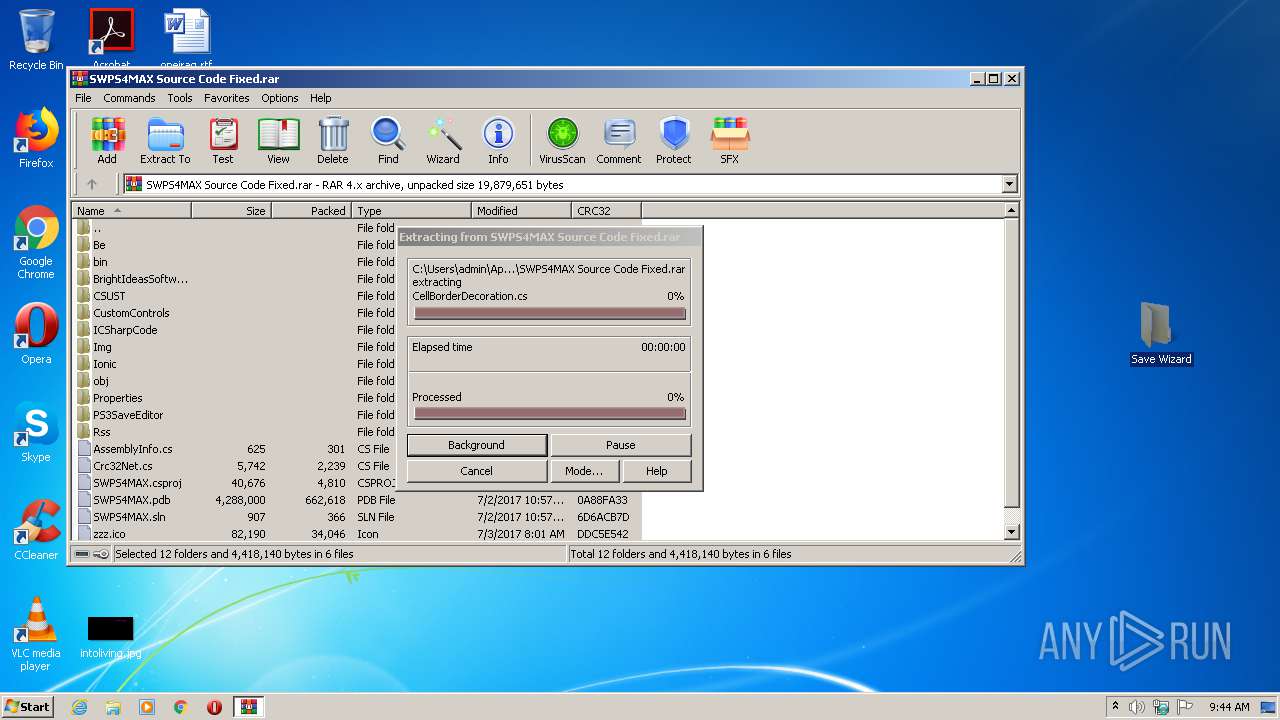Open the File menu
1280x720 pixels.
tap(83, 98)
